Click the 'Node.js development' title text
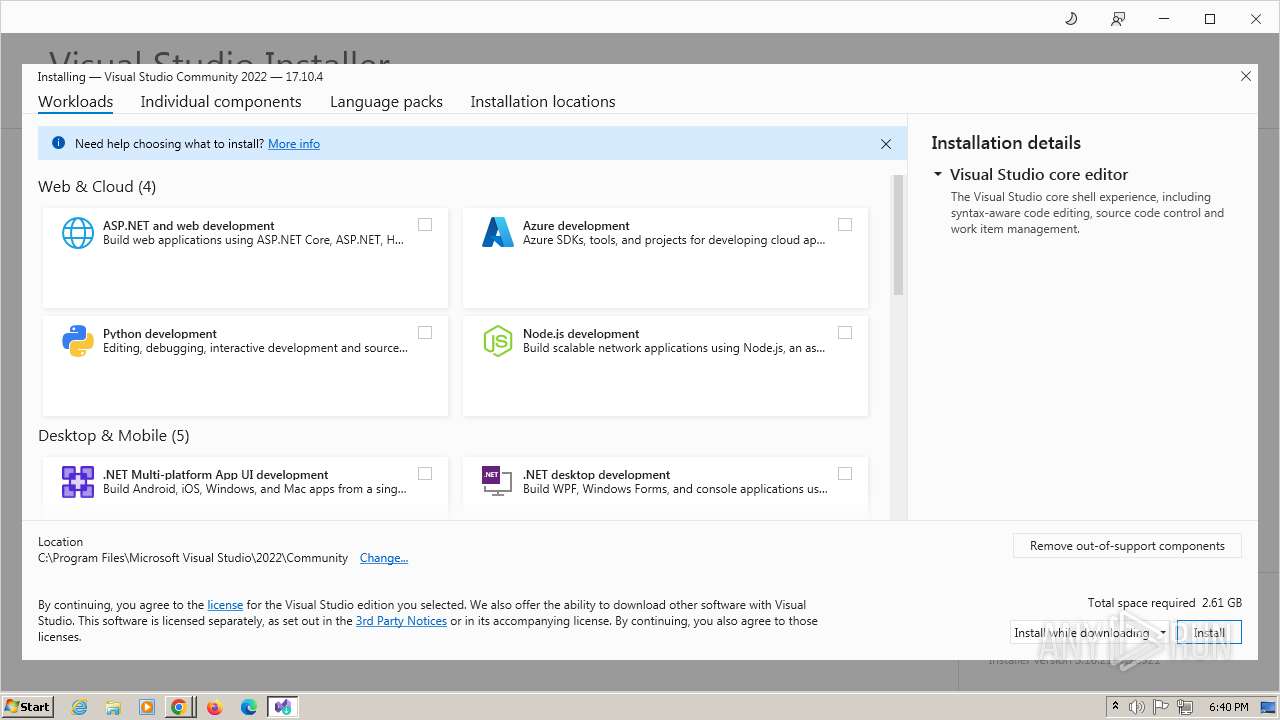The height and width of the screenshot is (720, 1280). pyautogui.click(x=581, y=334)
